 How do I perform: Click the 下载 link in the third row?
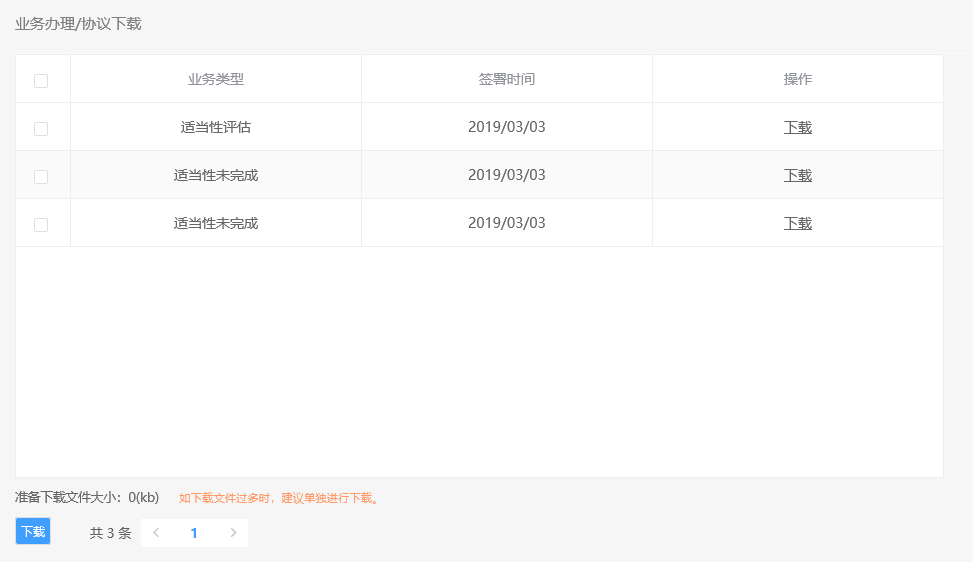coord(797,224)
